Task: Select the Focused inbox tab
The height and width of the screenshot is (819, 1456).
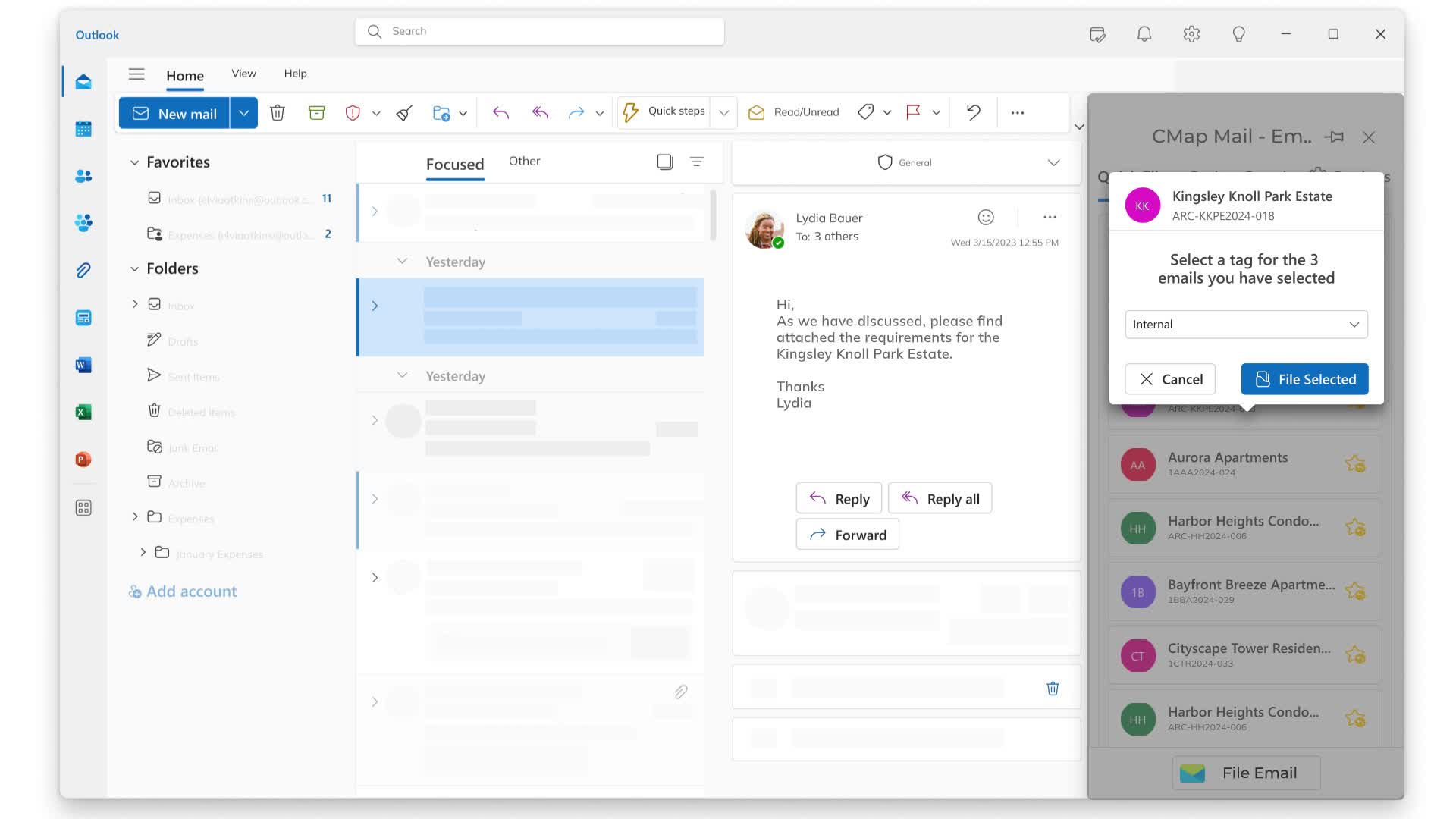Action: pyautogui.click(x=455, y=165)
